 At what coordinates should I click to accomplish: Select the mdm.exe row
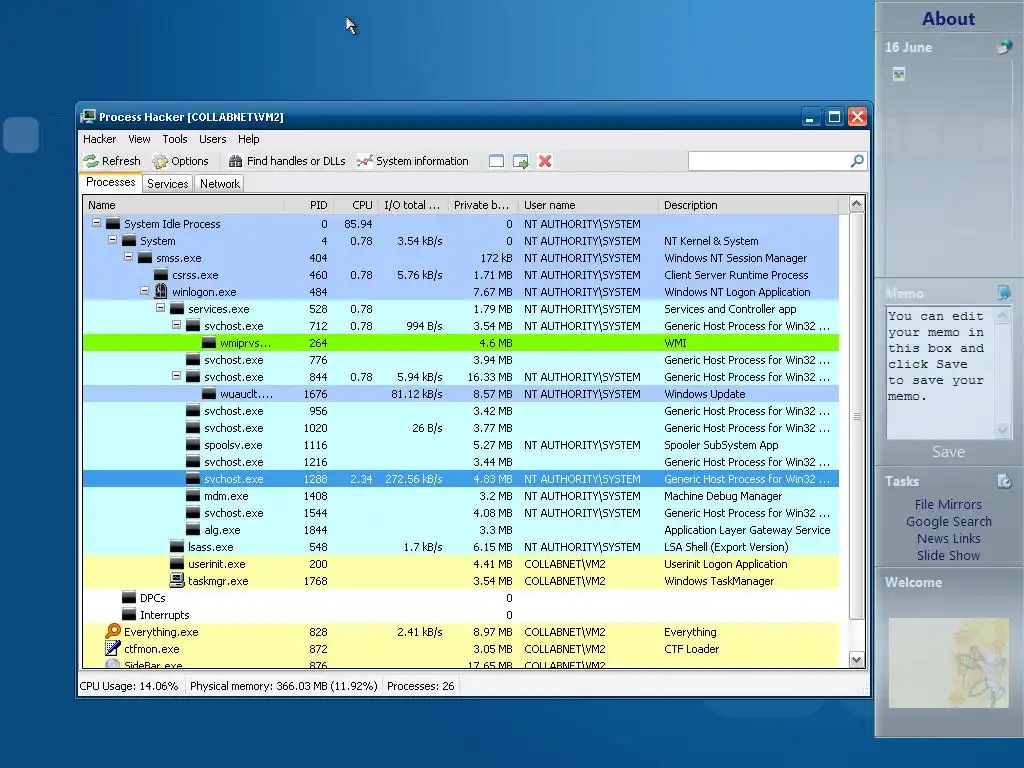(x=461, y=496)
